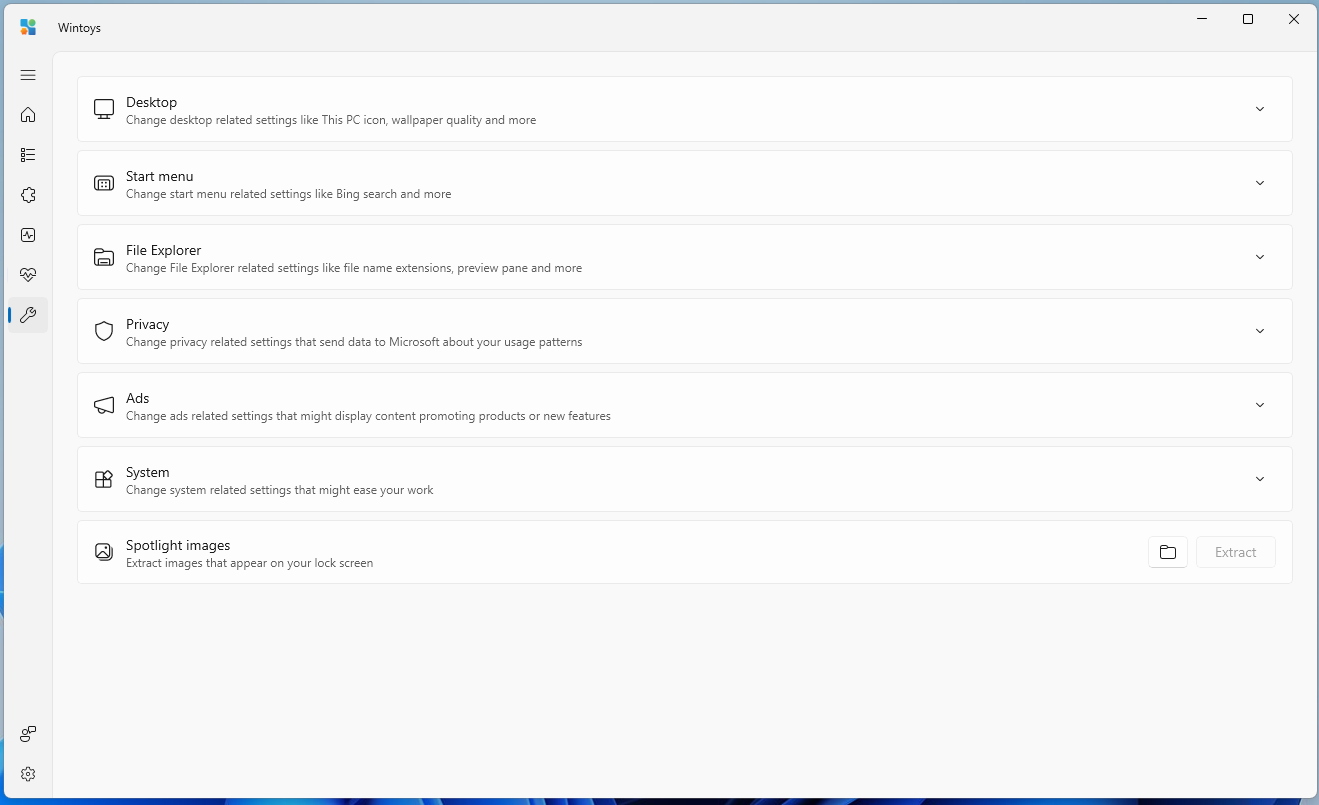Expand the File Explorer section chevron
The image size is (1319, 805).
tap(1260, 257)
